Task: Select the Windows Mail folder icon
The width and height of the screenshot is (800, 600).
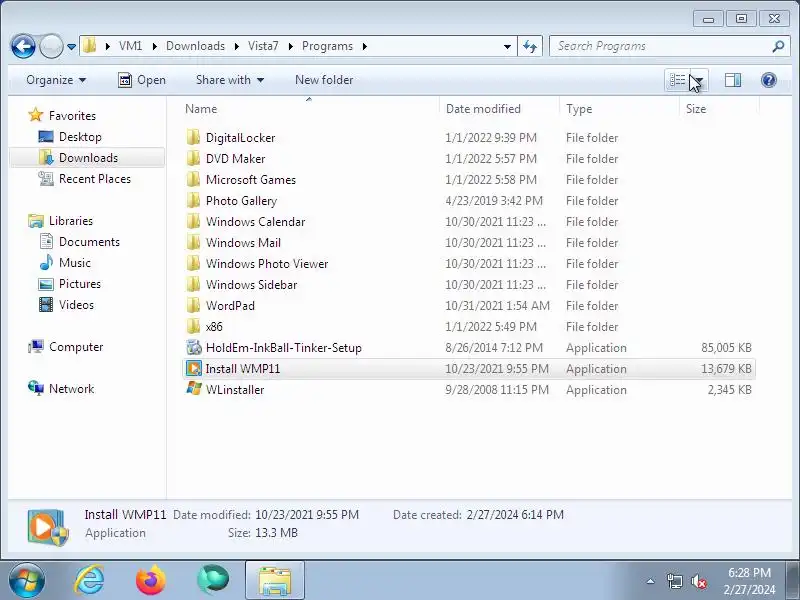Action: (193, 242)
